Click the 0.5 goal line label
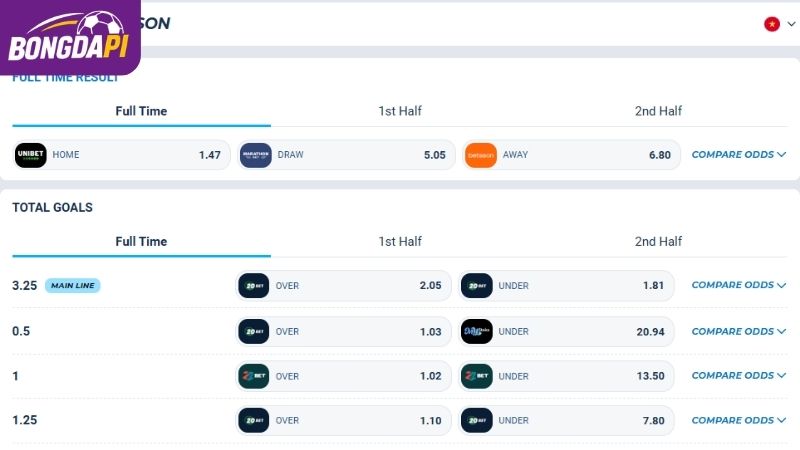 [21, 332]
